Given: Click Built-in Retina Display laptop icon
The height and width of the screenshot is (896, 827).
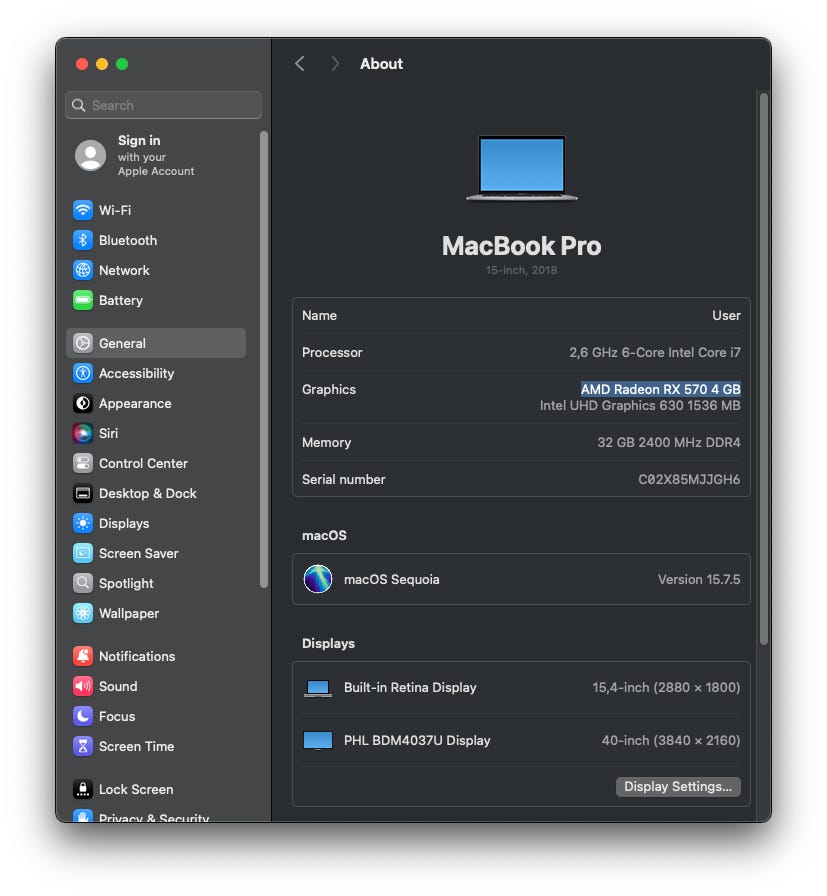Looking at the screenshot, I should pos(318,688).
